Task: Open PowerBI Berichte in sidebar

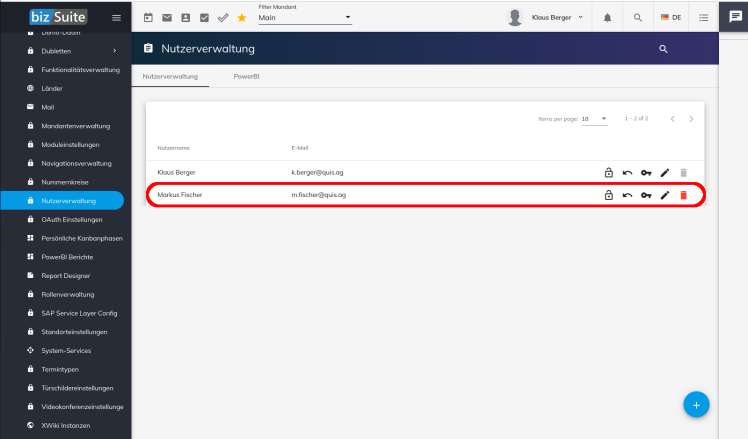Action: pos(66,257)
